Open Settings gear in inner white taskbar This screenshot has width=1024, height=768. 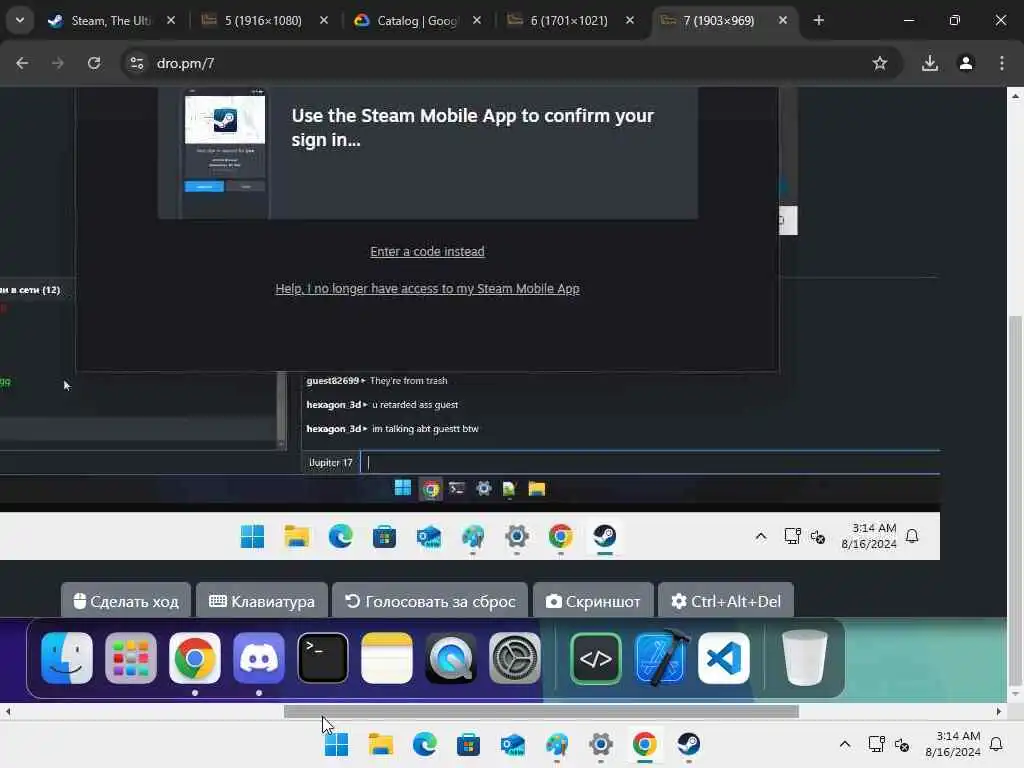(517, 536)
